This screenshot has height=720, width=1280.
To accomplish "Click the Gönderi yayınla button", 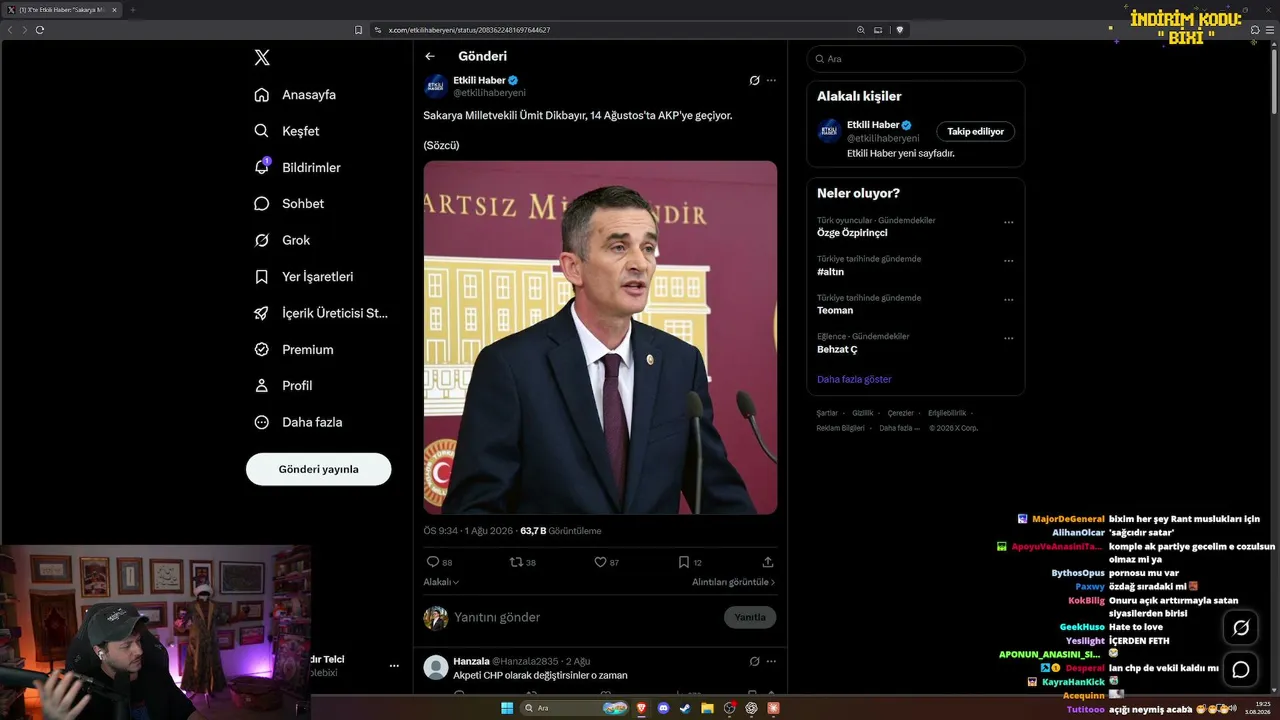I will [x=319, y=469].
